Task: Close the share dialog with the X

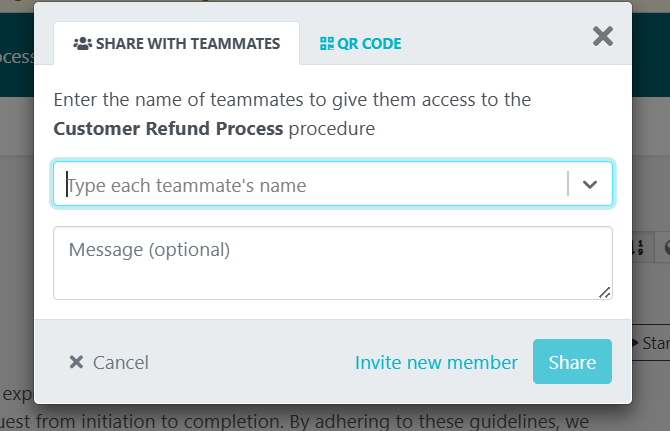Action: 603,37
